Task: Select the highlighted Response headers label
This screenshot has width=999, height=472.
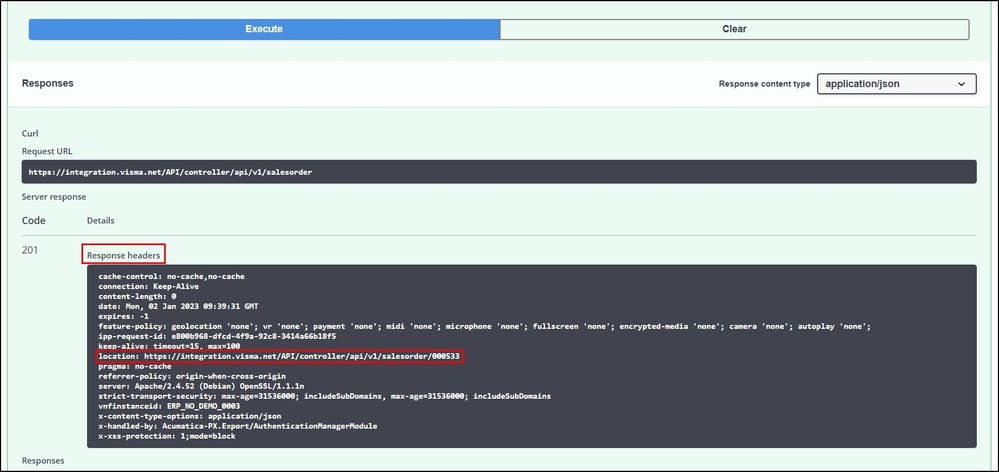Action: pyautogui.click(x=125, y=255)
